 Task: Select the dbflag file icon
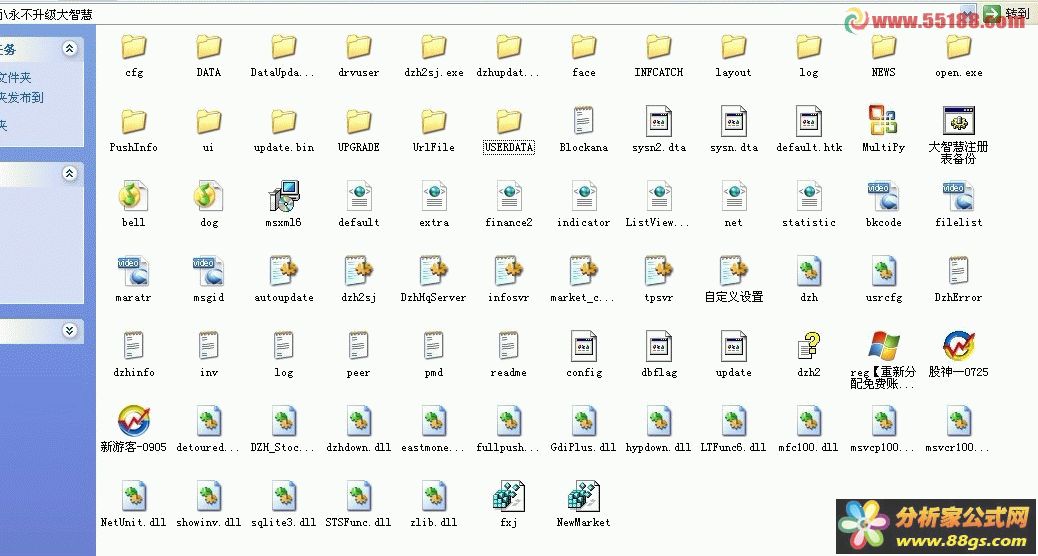(659, 346)
